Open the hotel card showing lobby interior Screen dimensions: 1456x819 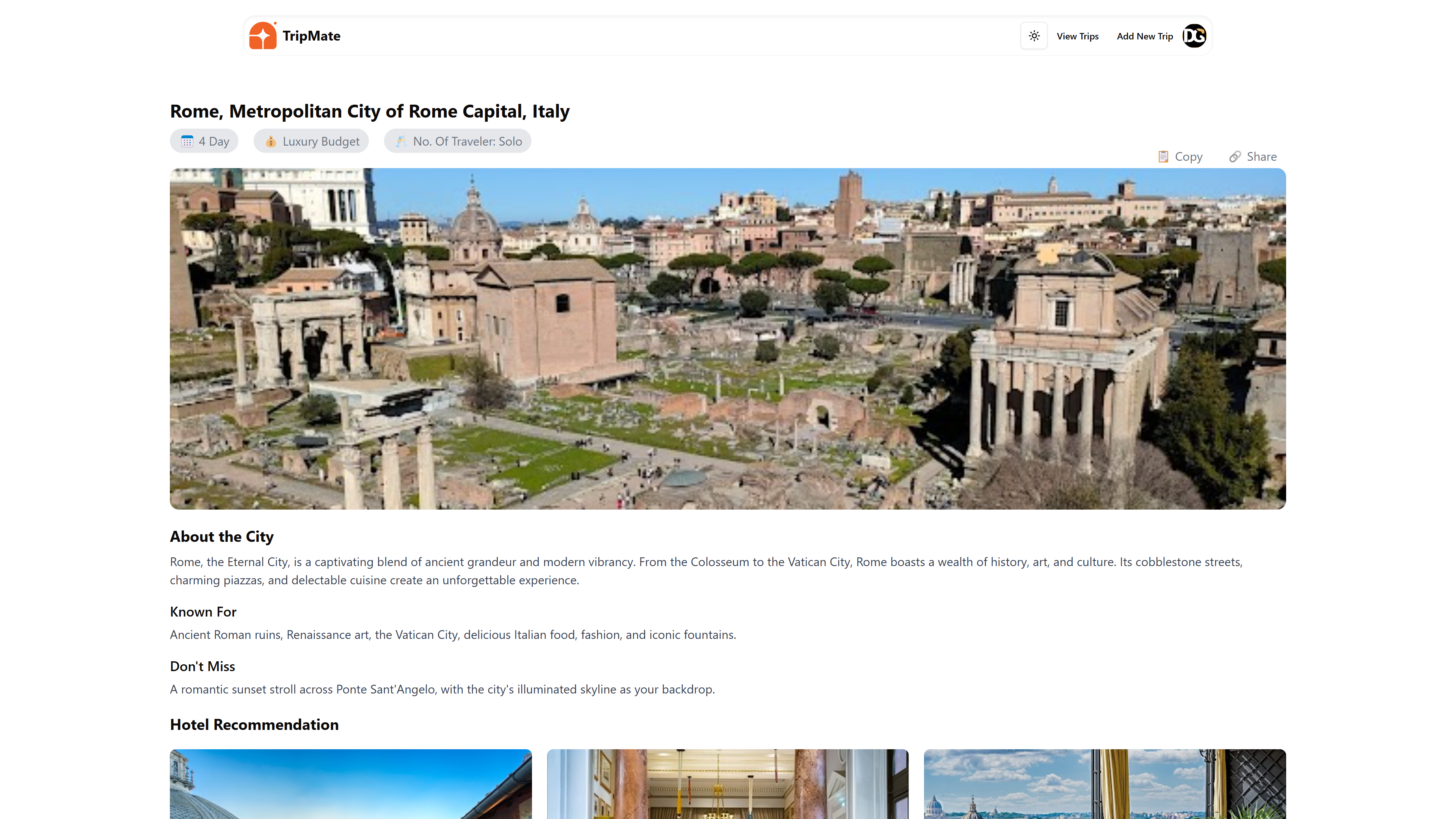pyautogui.click(x=728, y=784)
